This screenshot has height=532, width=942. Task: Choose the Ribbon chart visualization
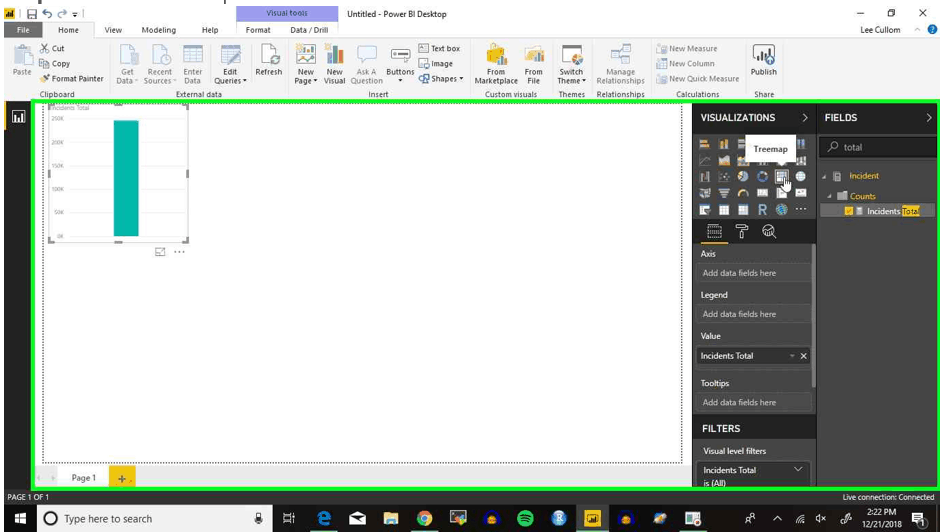pos(801,160)
